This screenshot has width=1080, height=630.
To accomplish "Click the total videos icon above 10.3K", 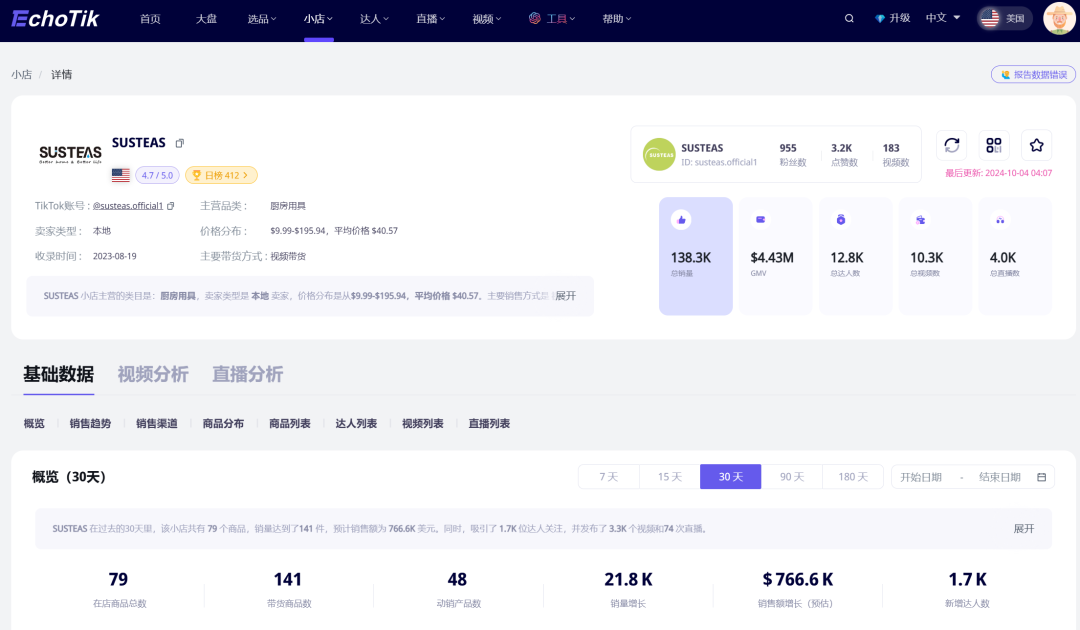I will pos(920,220).
